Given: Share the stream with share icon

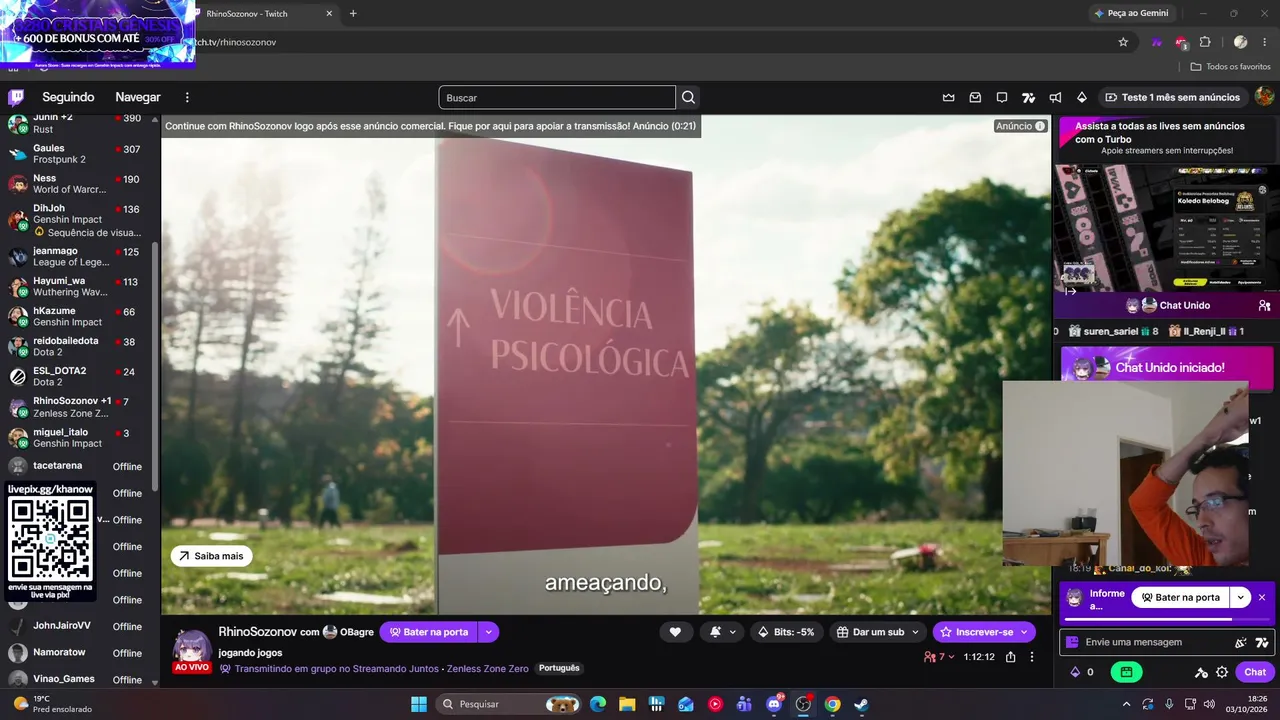Looking at the screenshot, I should tap(1010, 657).
